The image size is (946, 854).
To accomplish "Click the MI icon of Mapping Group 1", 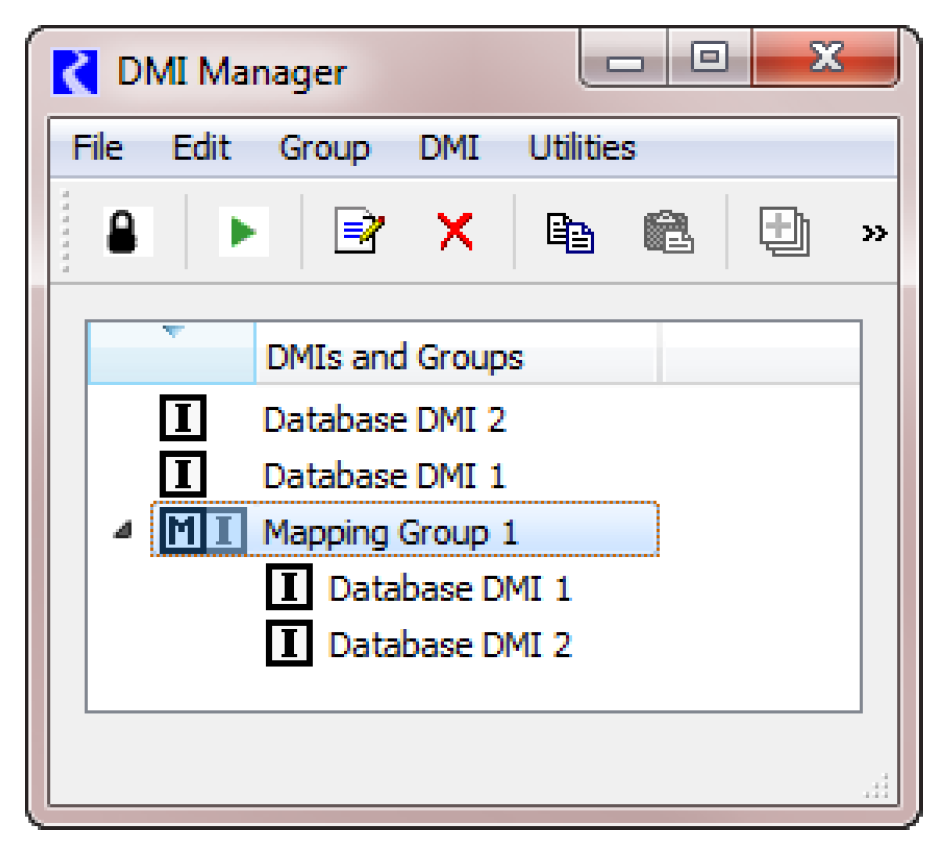I will (205, 531).
